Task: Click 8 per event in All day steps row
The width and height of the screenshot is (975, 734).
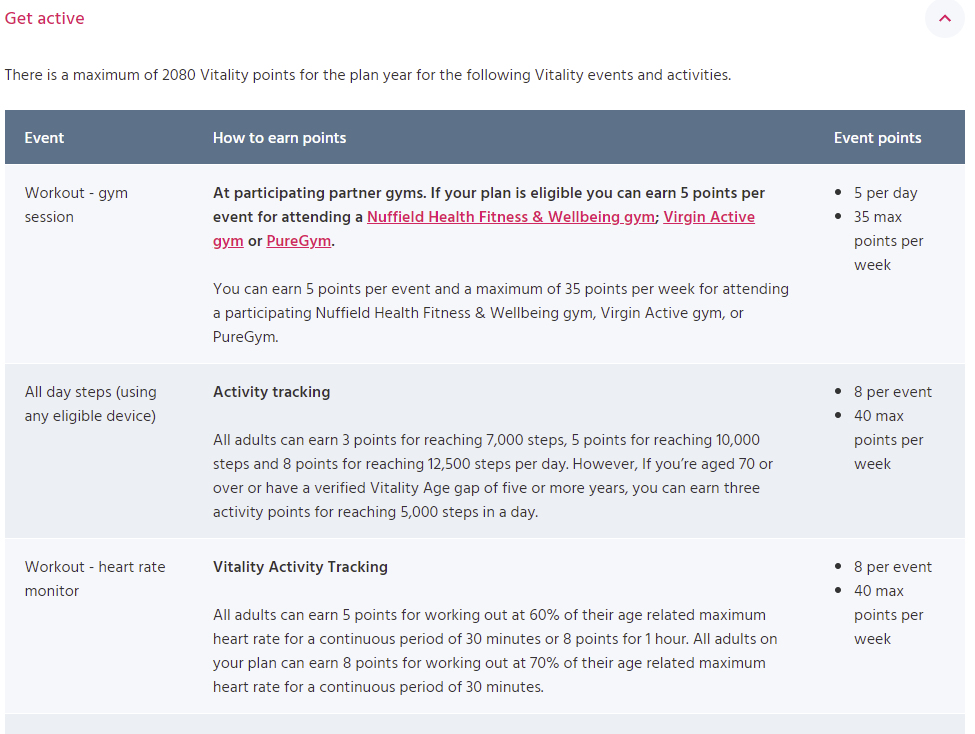Action: click(892, 392)
